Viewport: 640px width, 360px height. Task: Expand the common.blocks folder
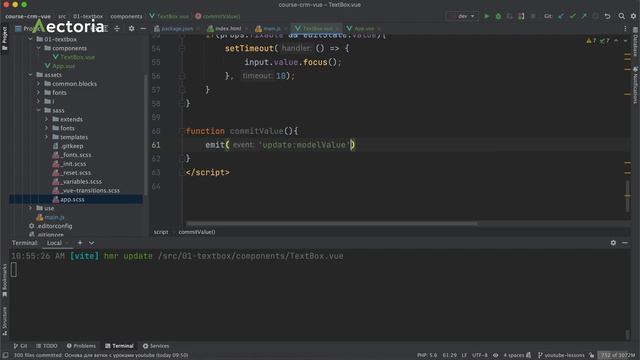pos(39,84)
